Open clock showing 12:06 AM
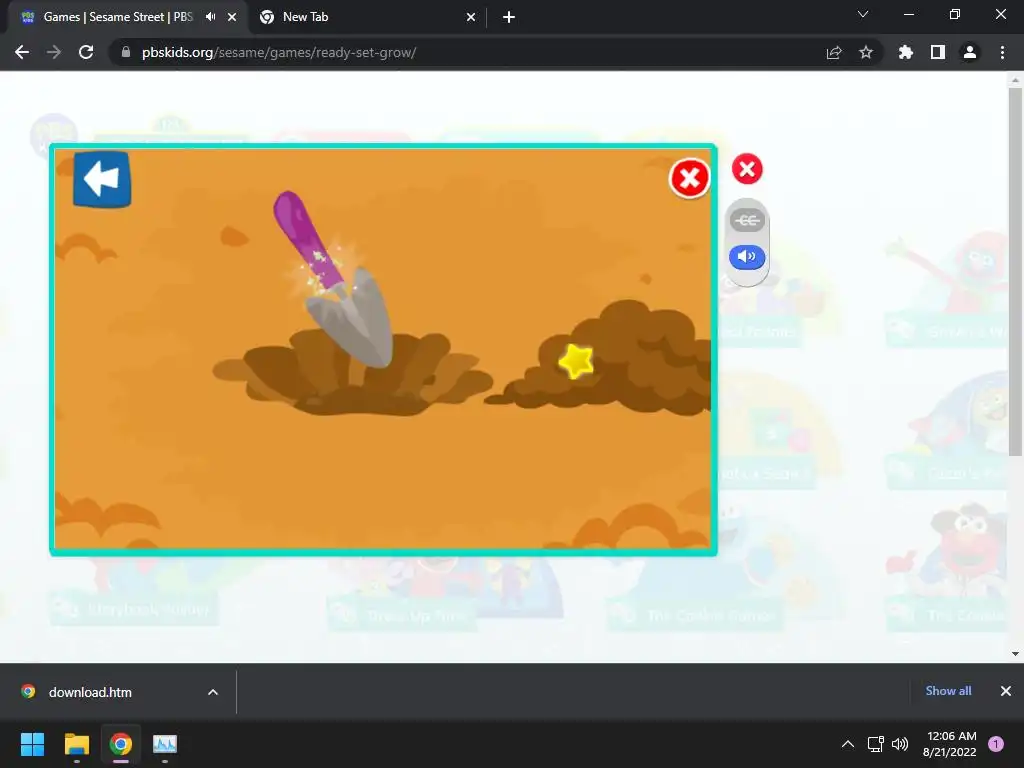The height and width of the screenshot is (768, 1024). pos(950,744)
